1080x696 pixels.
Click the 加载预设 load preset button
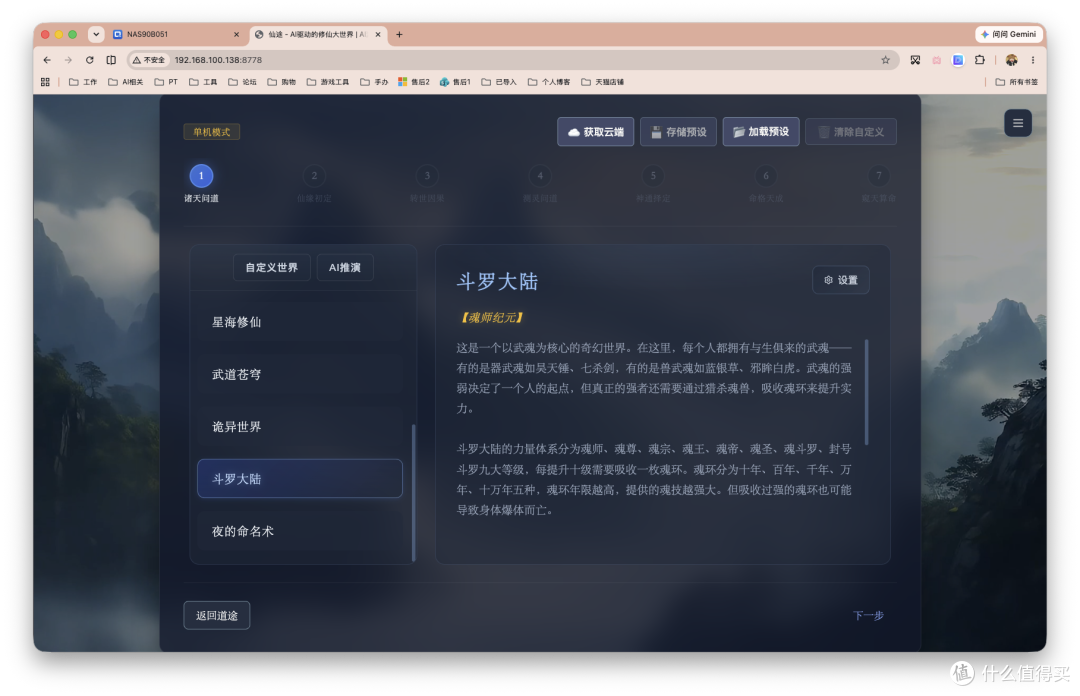click(760, 132)
